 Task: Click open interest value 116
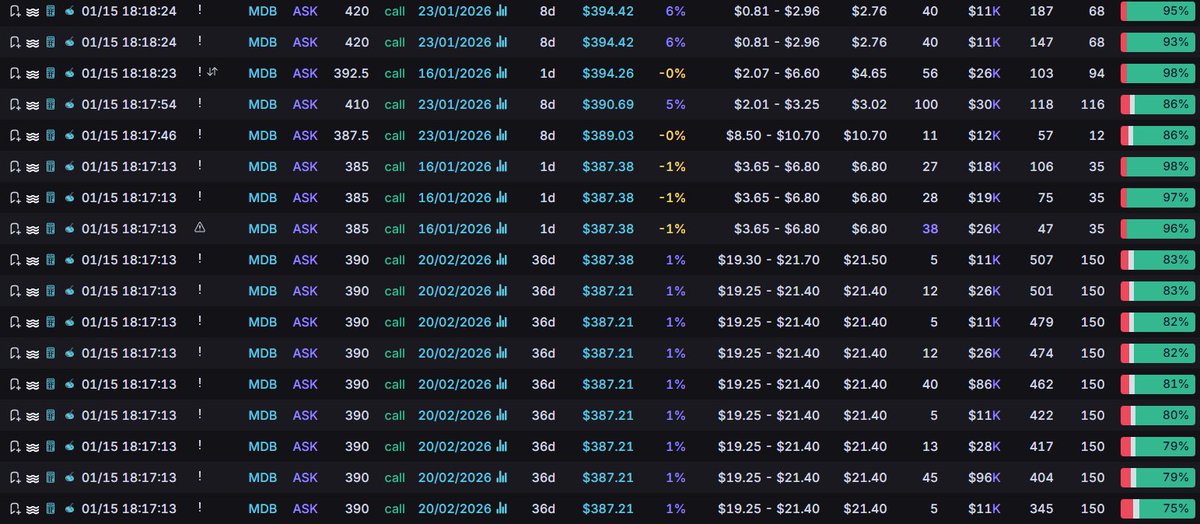point(1093,105)
